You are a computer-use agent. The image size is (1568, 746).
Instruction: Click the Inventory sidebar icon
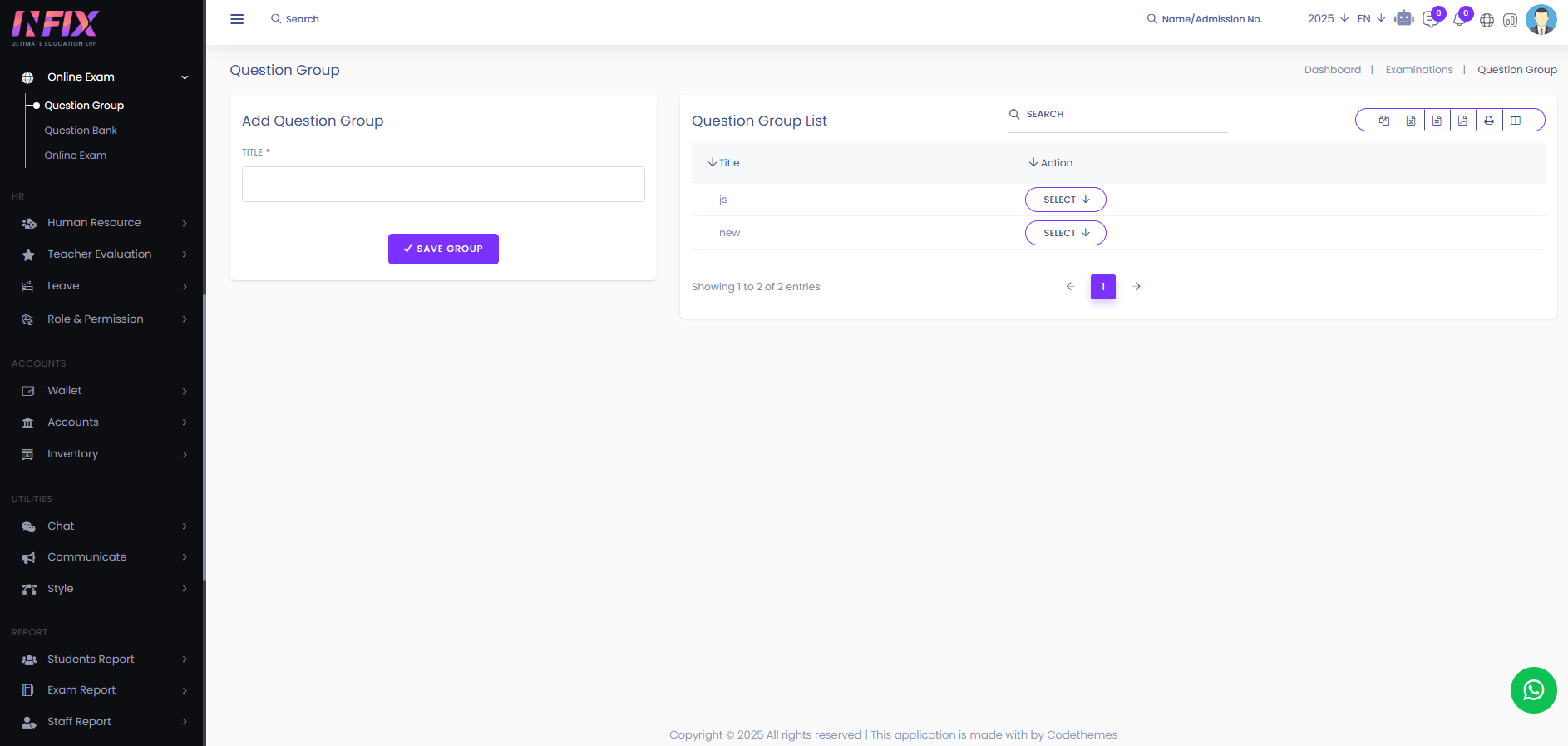pyautogui.click(x=28, y=454)
